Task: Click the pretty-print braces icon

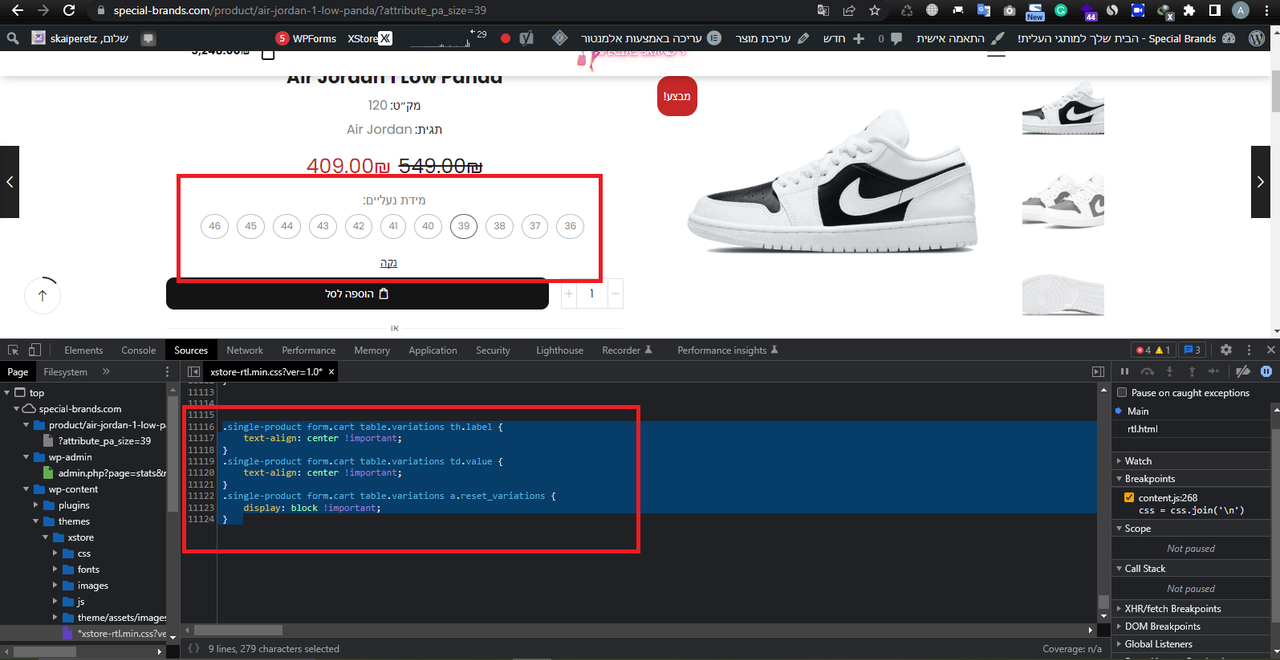Action: pos(194,649)
